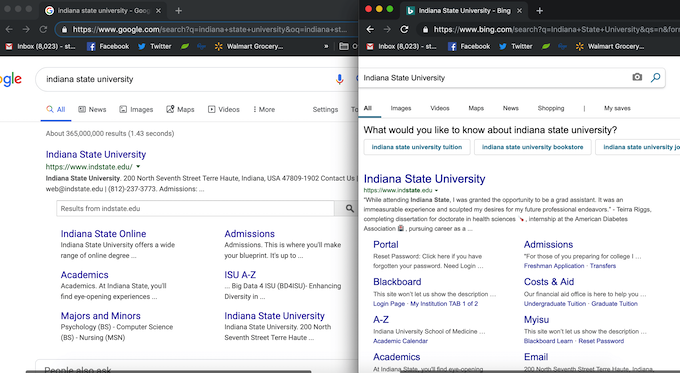Close the Indiana state university Google tab

pyautogui.click(x=158, y=10)
